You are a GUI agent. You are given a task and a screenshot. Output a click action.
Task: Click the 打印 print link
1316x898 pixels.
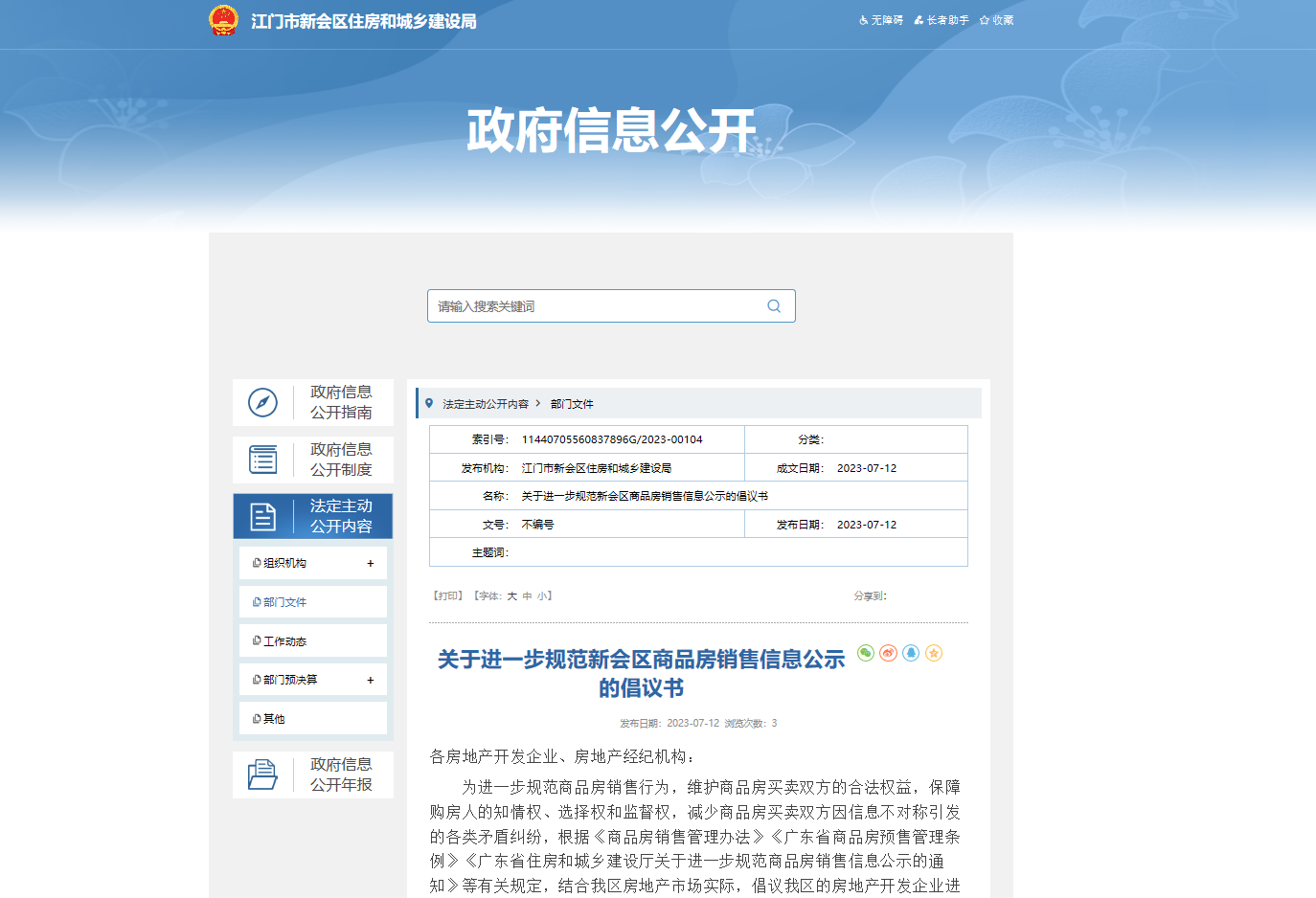447,595
